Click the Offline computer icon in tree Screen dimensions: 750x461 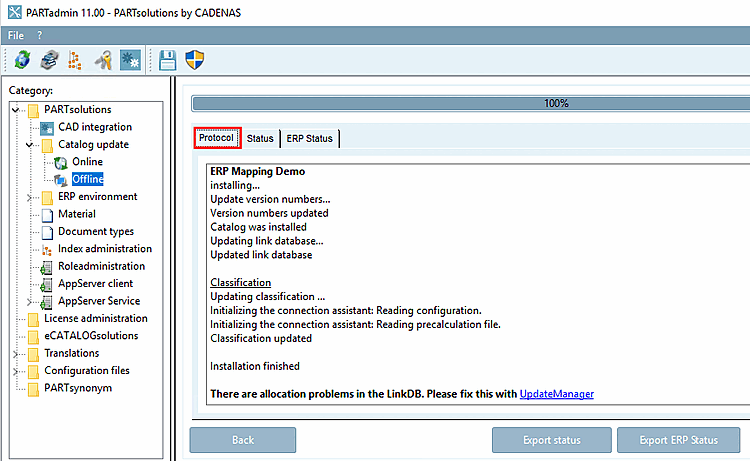[61, 180]
